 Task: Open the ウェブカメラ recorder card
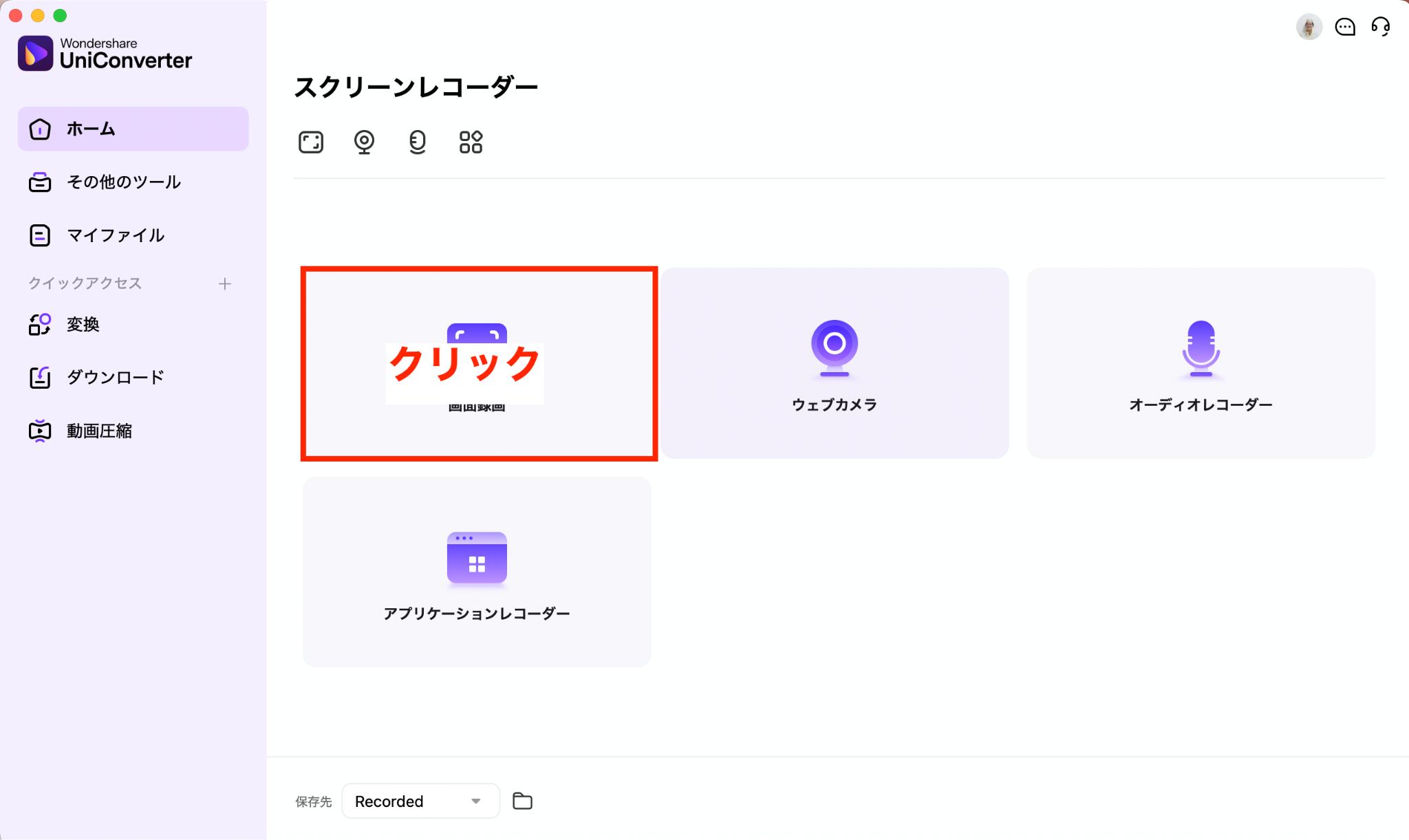tap(835, 363)
